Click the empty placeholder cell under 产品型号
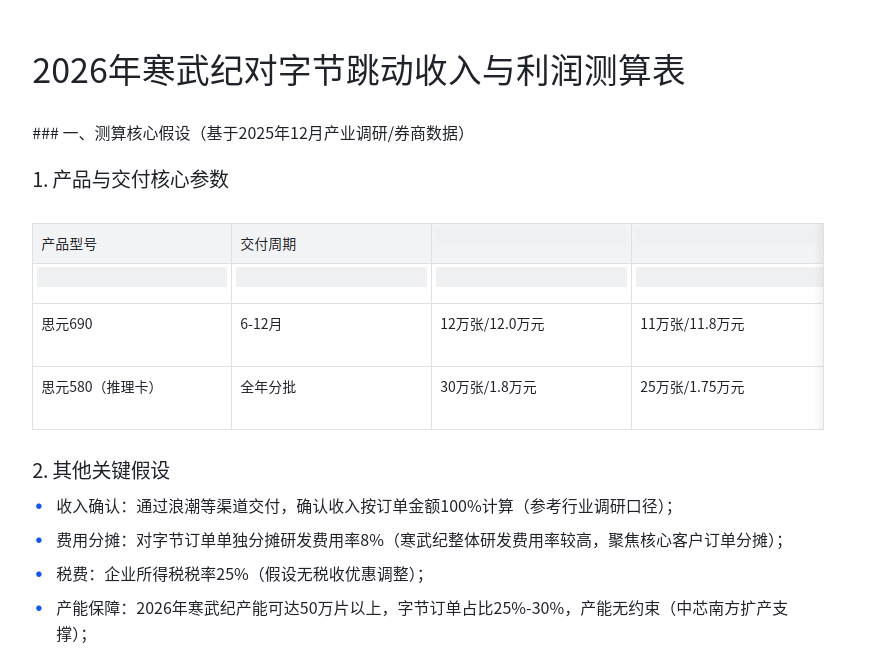 pos(132,277)
